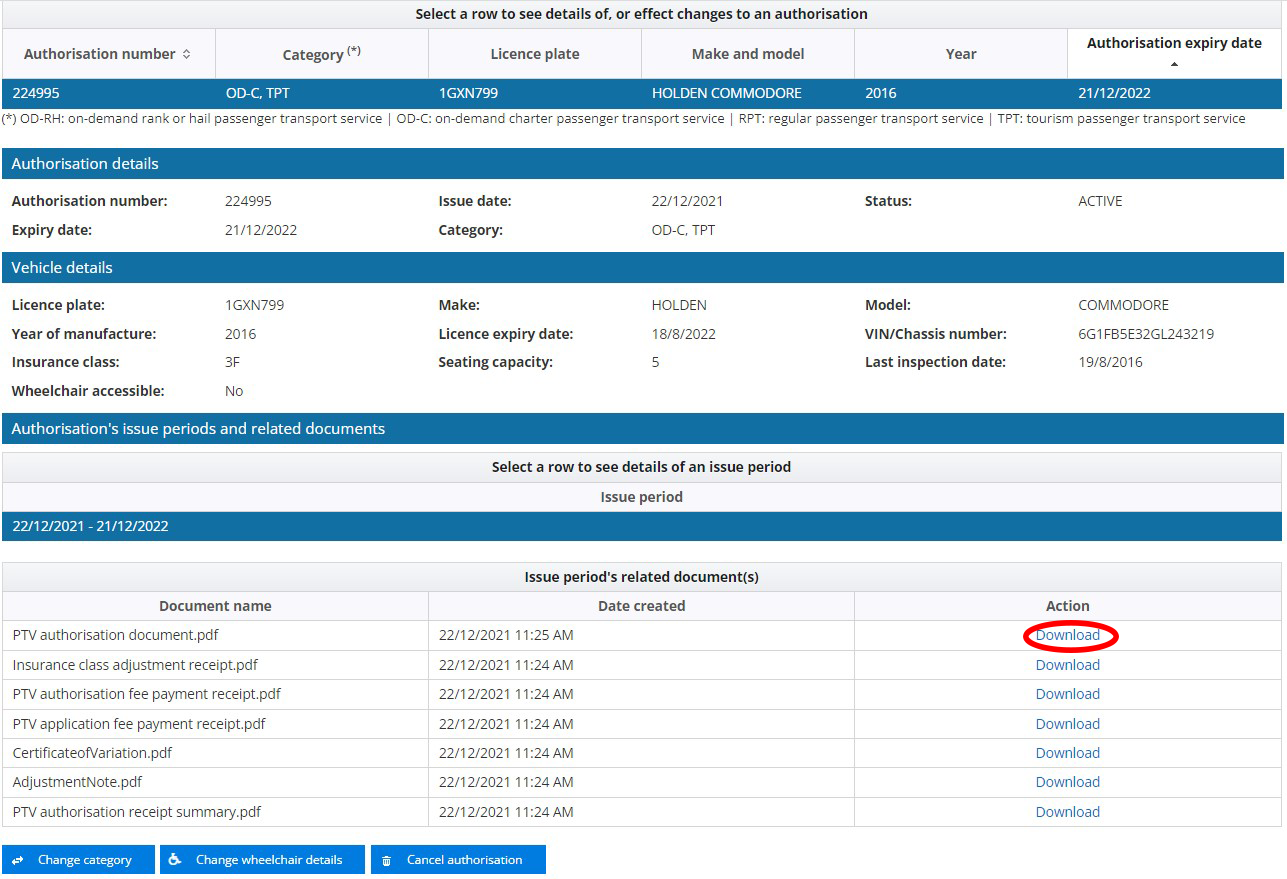Click Document name column header
The image size is (1287, 879).
point(215,606)
